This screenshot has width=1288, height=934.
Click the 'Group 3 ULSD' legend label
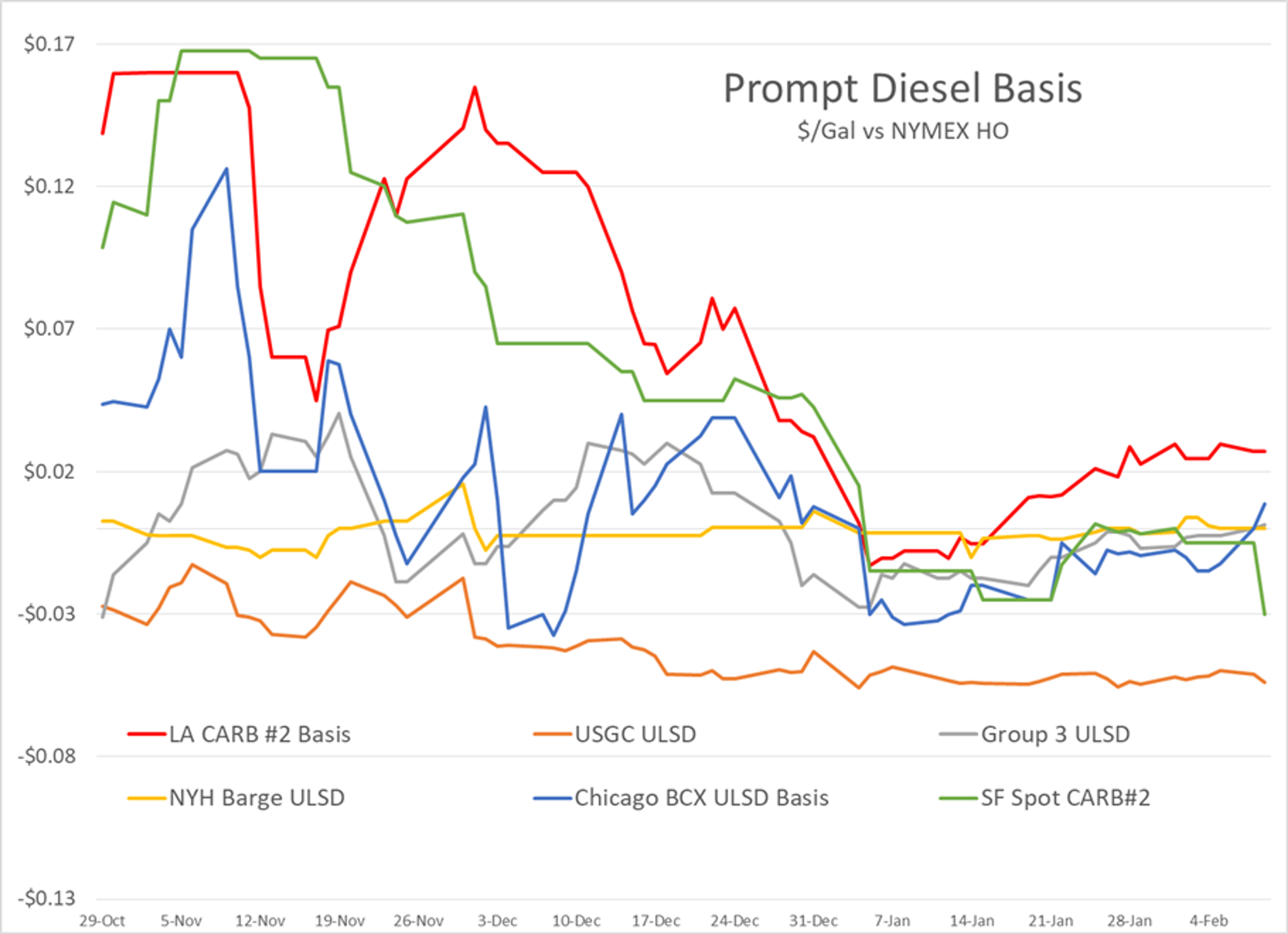pyautogui.click(x=1056, y=734)
